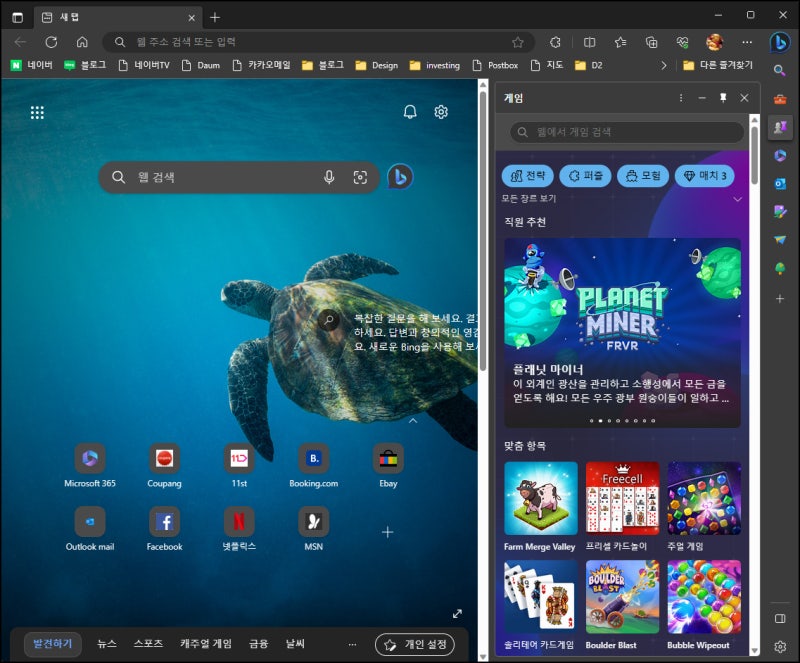Toggle the sidebar visibility icon above the sidebar gear
800x663 pixels.
coord(780,619)
